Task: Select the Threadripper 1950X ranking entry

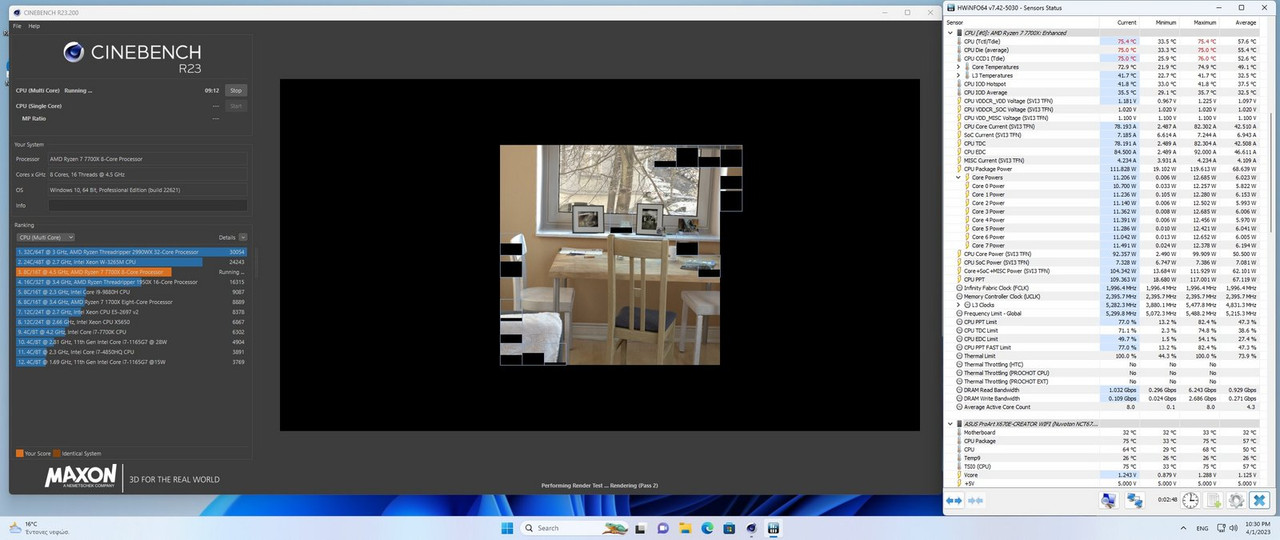Action: coord(131,282)
